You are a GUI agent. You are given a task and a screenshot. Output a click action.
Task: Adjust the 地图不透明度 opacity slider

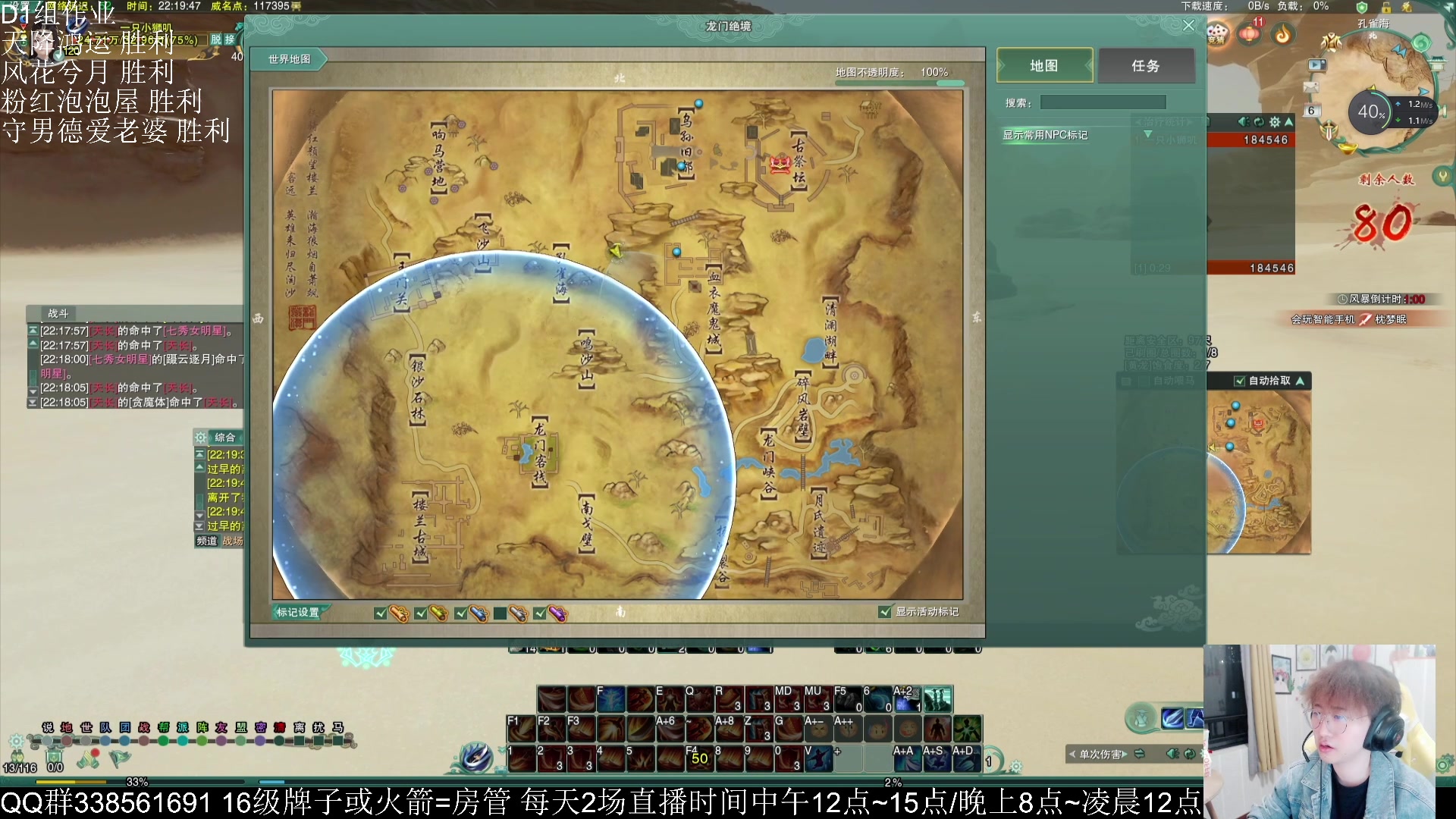click(x=899, y=82)
